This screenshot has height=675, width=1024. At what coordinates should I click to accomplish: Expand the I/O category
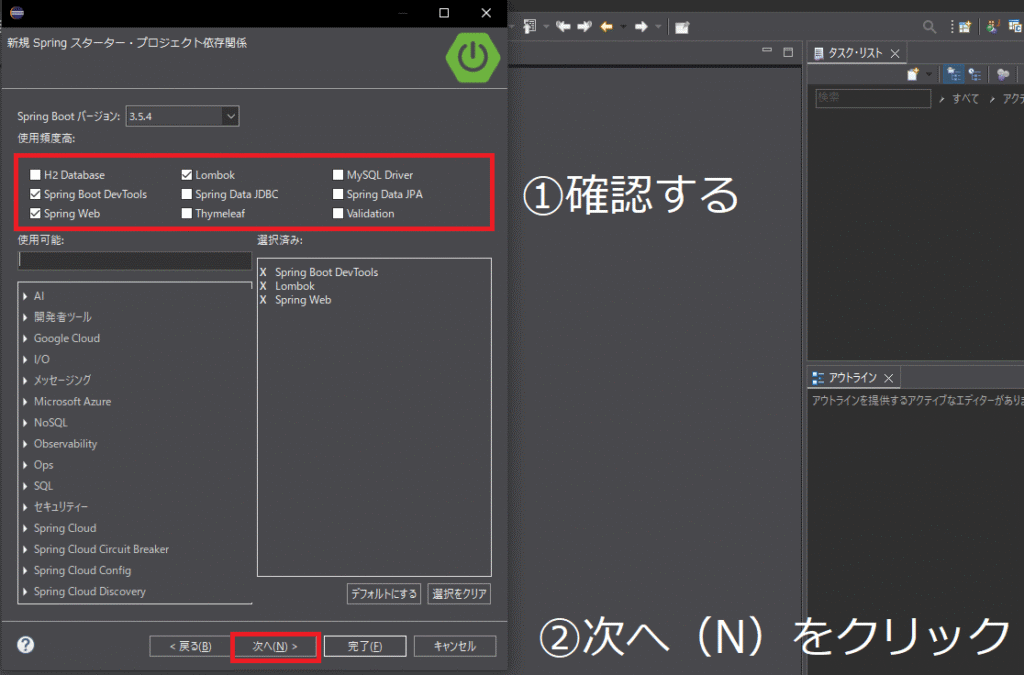(25, 360)
